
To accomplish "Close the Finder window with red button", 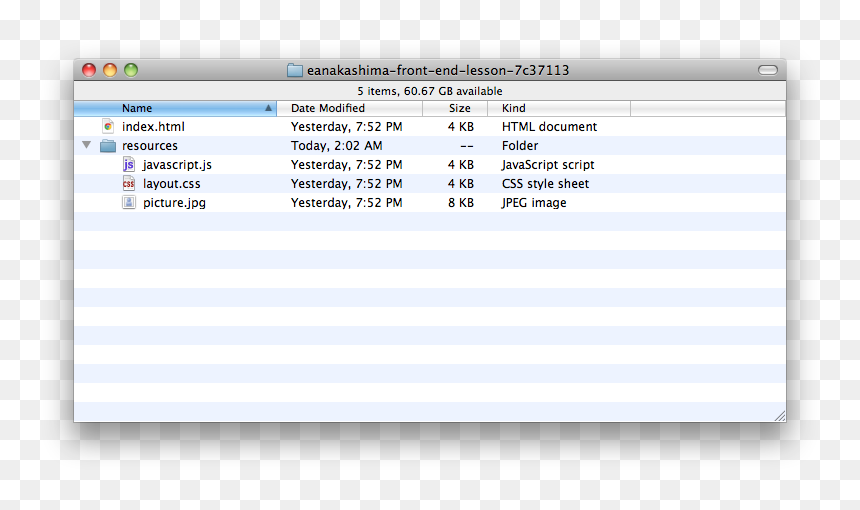I will point(89,70).
